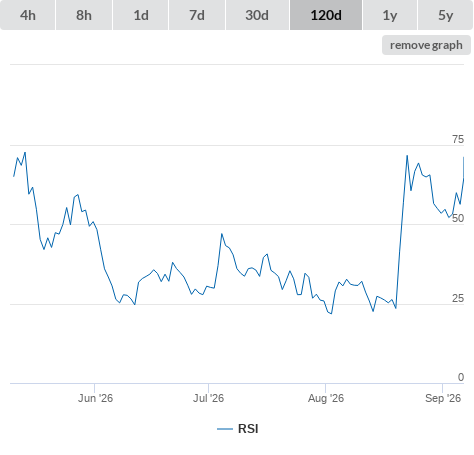Click the 25 level gridline label
474x455 pixels.
tap(458, 298)
